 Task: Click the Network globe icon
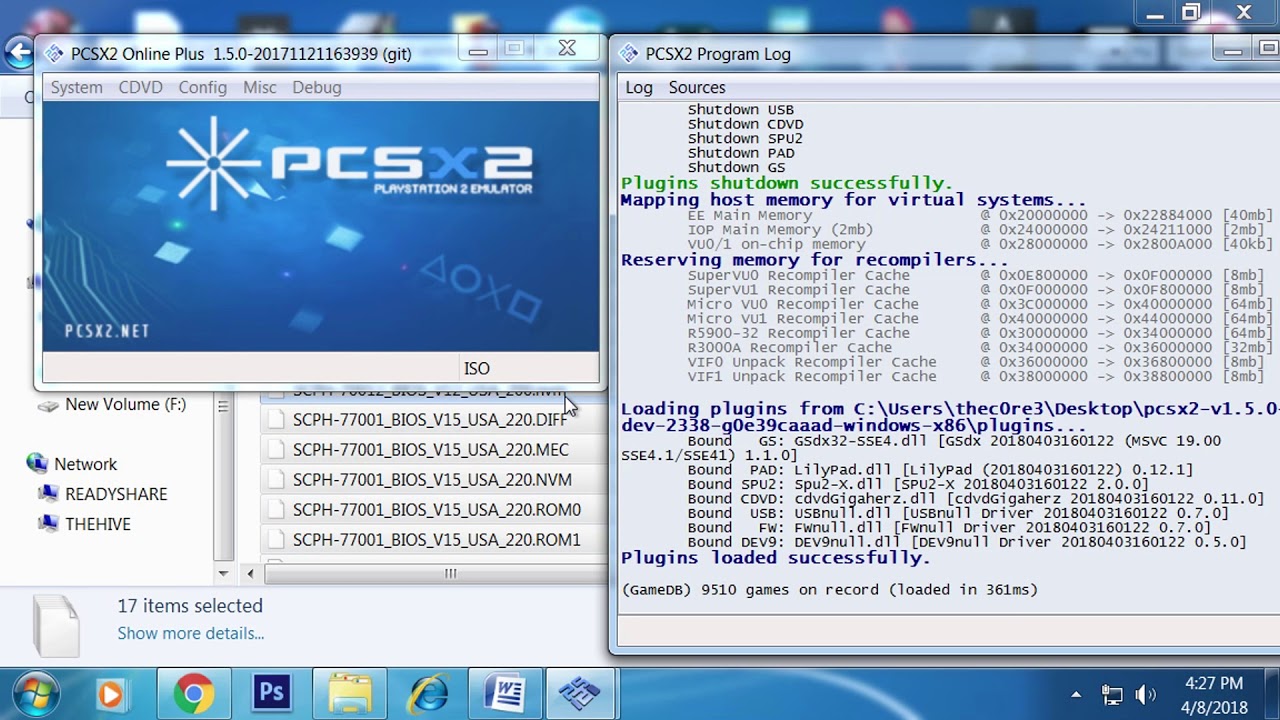37,463
